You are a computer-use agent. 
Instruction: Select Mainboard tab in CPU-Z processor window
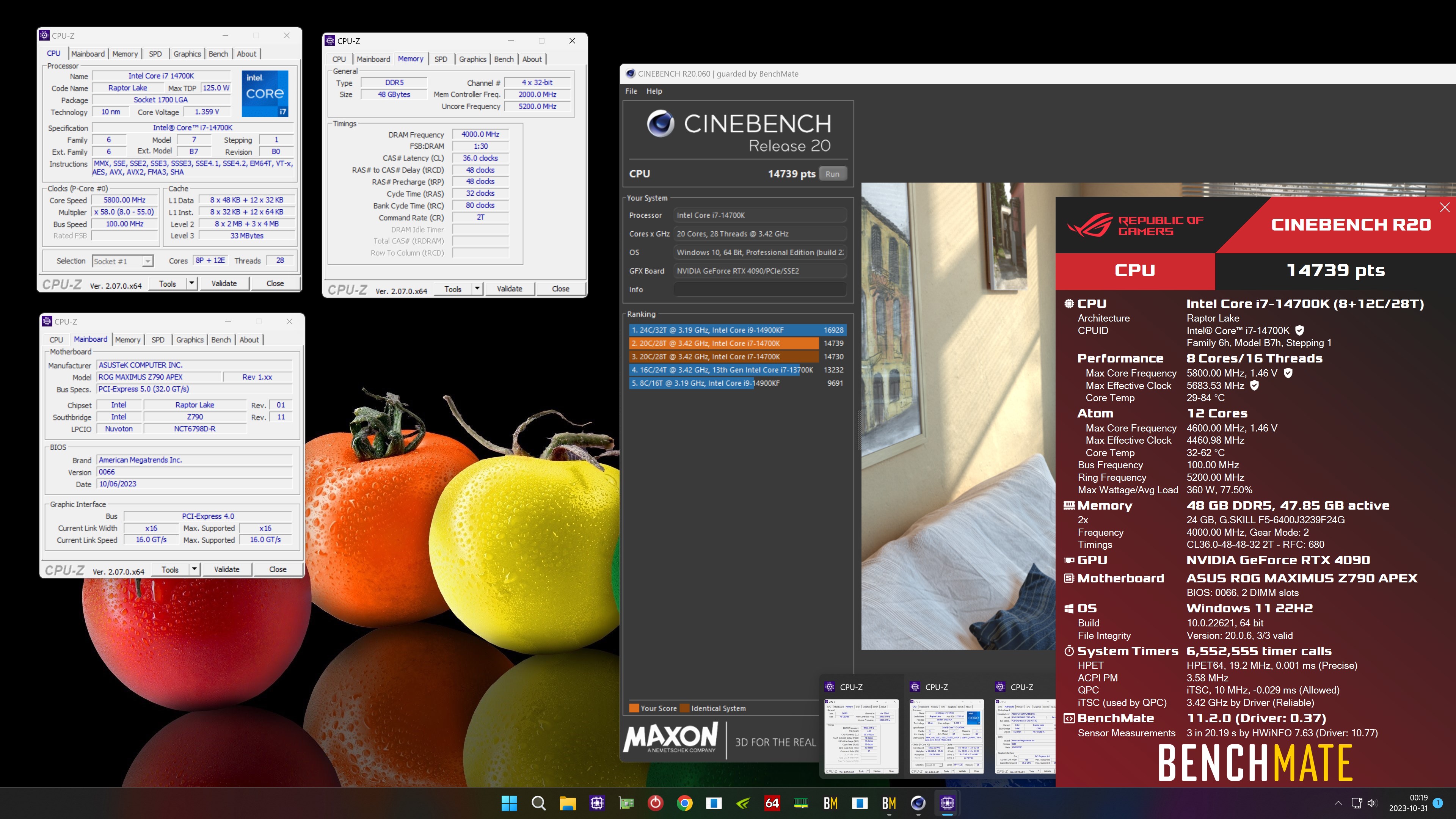[x=88, y=54]
